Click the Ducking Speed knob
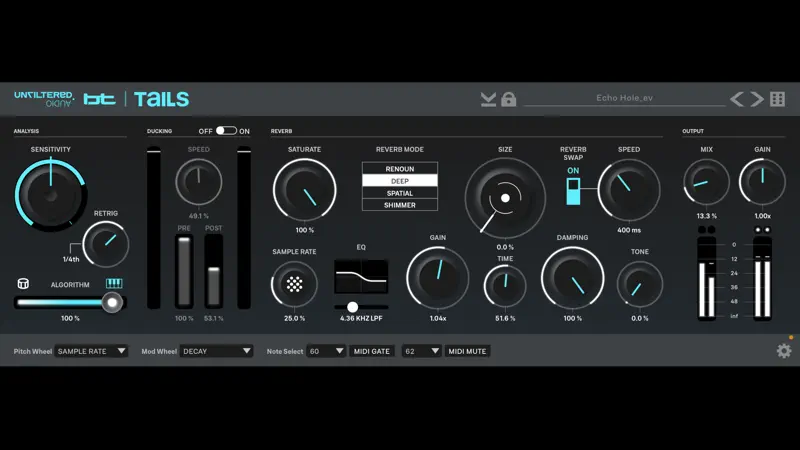800x450 pixels. pos(198,182)
